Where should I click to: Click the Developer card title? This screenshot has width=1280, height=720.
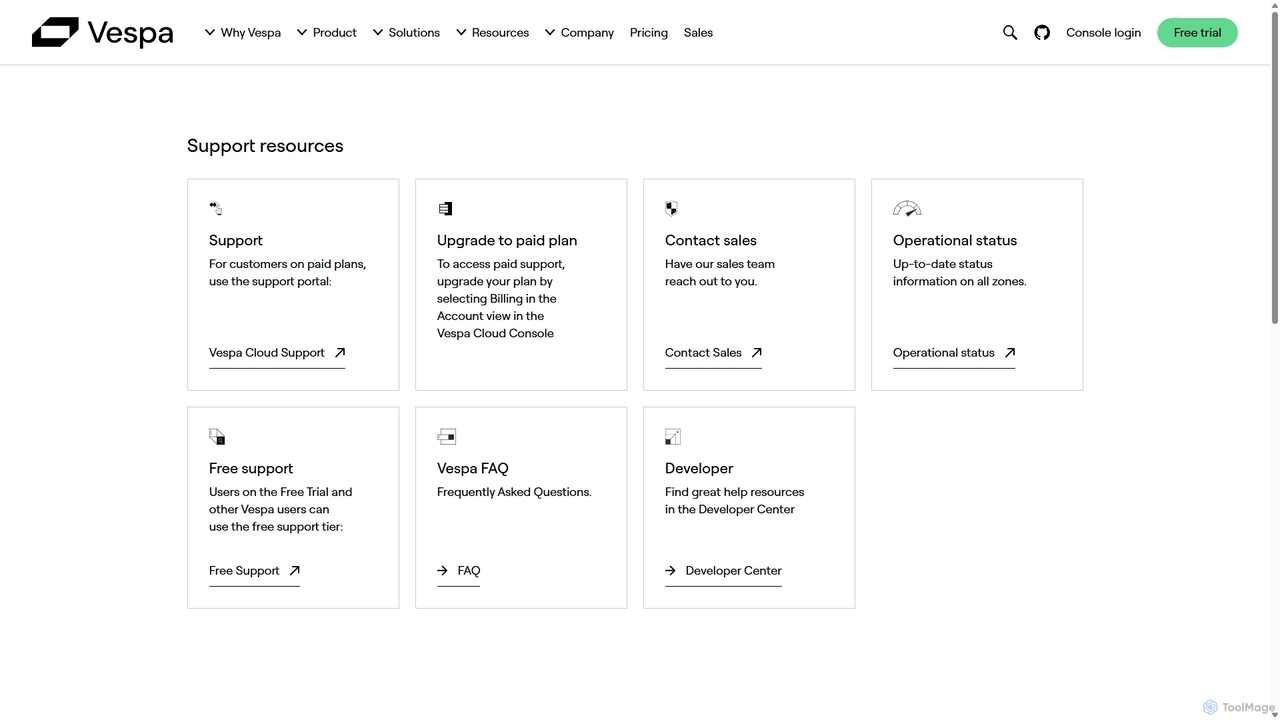(699, 468)
